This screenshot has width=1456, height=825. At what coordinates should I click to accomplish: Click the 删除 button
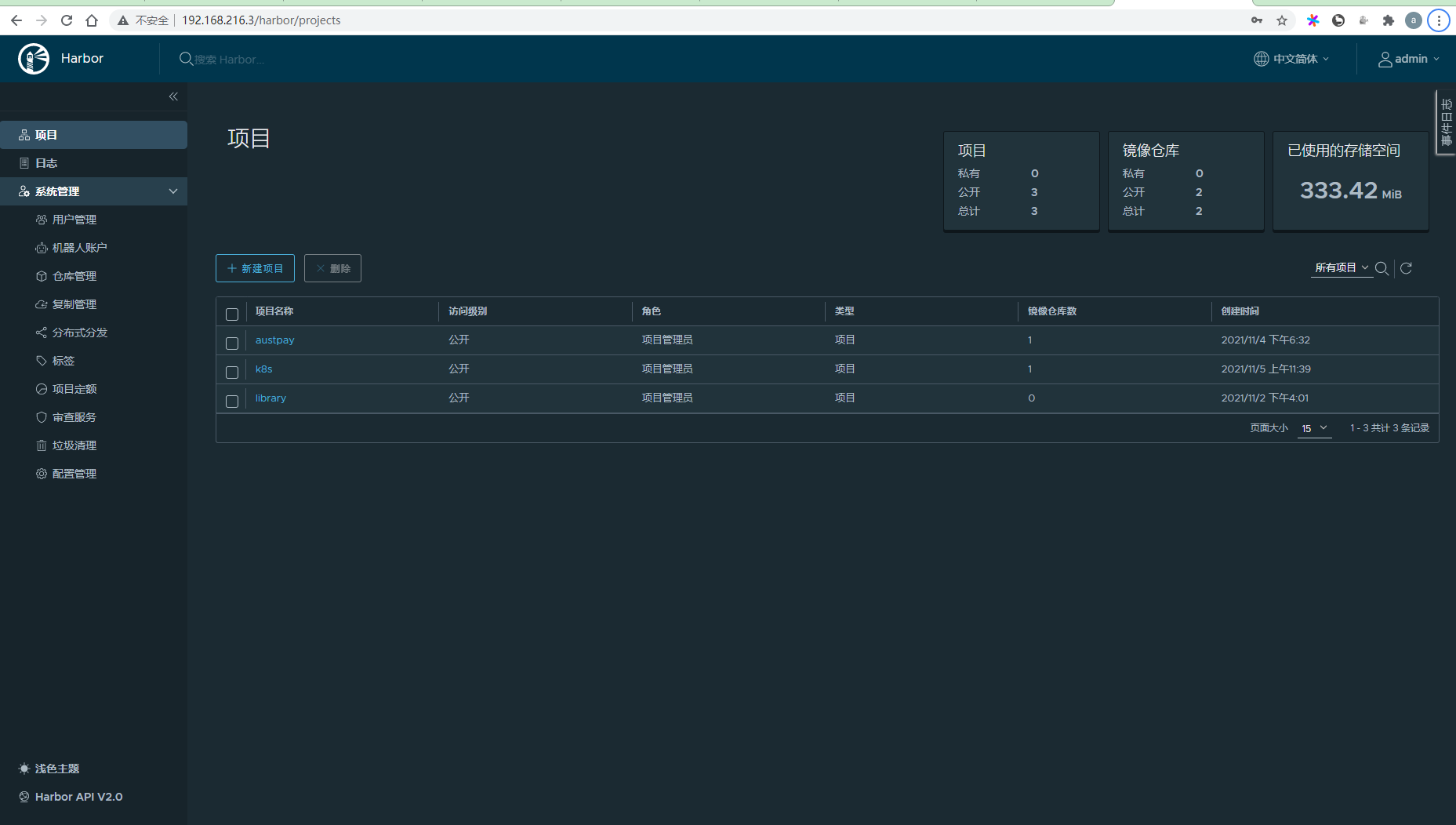(x=332, y=268)
